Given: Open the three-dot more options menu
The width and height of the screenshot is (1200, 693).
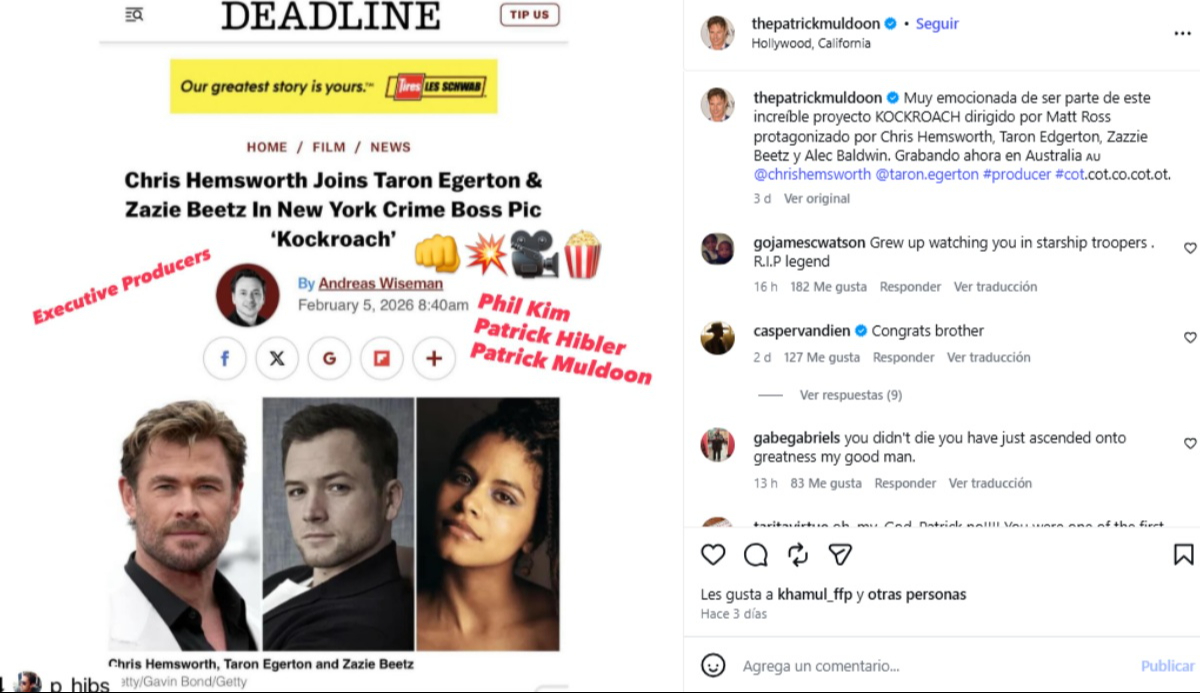Looking at the screenshot, I should click(x=1182, y=33).
